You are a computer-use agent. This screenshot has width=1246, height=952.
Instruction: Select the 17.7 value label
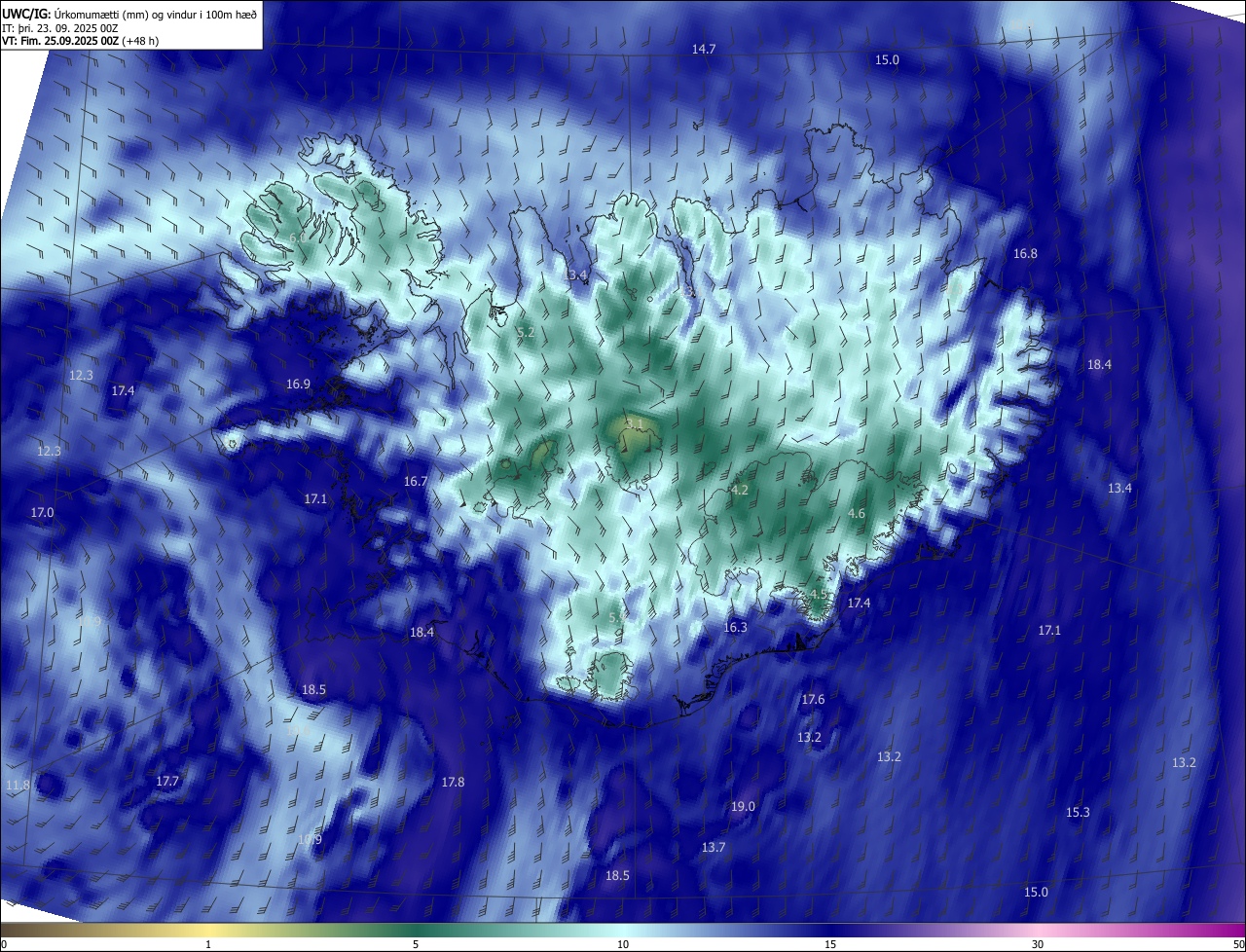coord(167,781)
